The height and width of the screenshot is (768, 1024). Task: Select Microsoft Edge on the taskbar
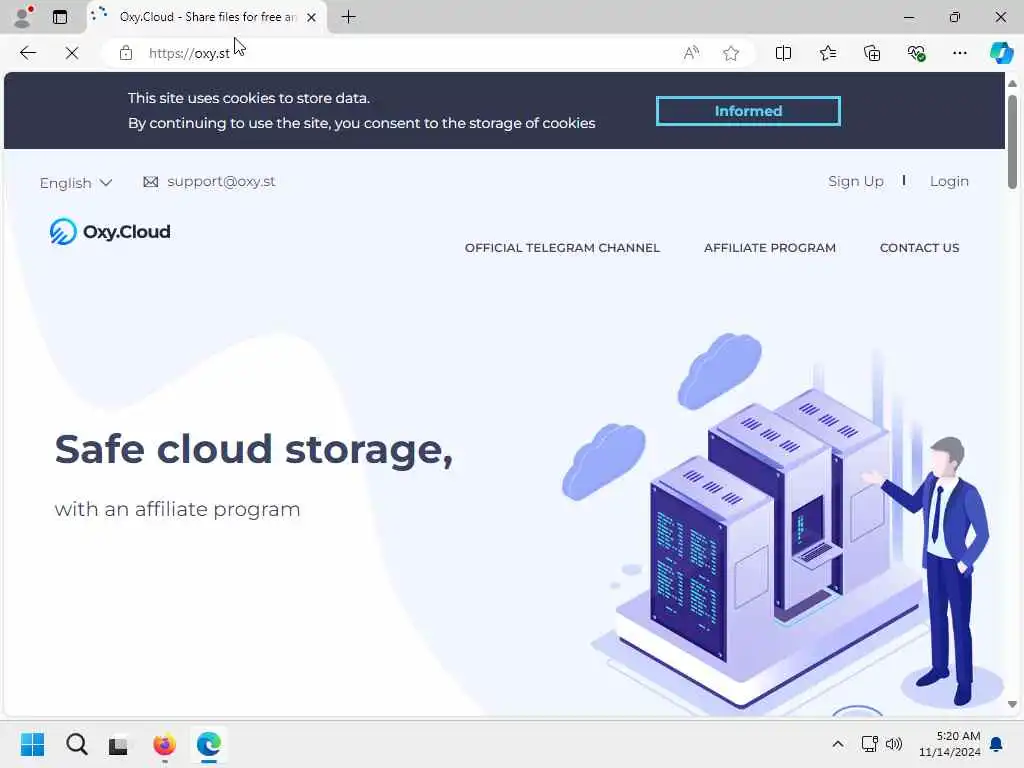pyautogui.click(x=208, y=744)
